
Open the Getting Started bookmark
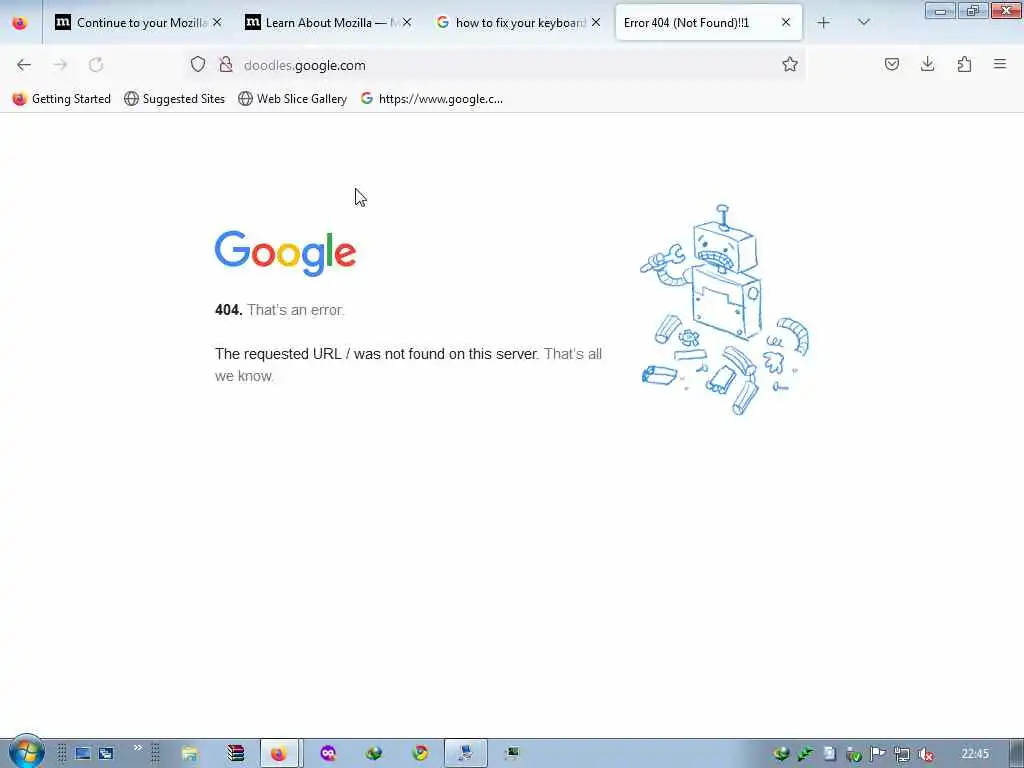[x=61, y=99]
